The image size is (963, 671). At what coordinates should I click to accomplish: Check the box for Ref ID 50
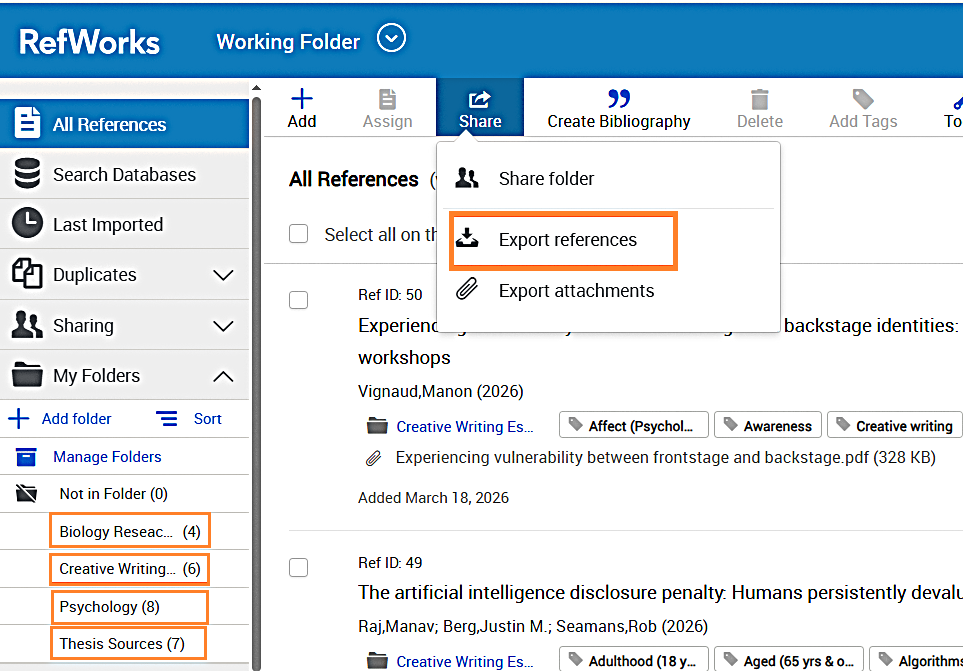(x=298, y=300)
